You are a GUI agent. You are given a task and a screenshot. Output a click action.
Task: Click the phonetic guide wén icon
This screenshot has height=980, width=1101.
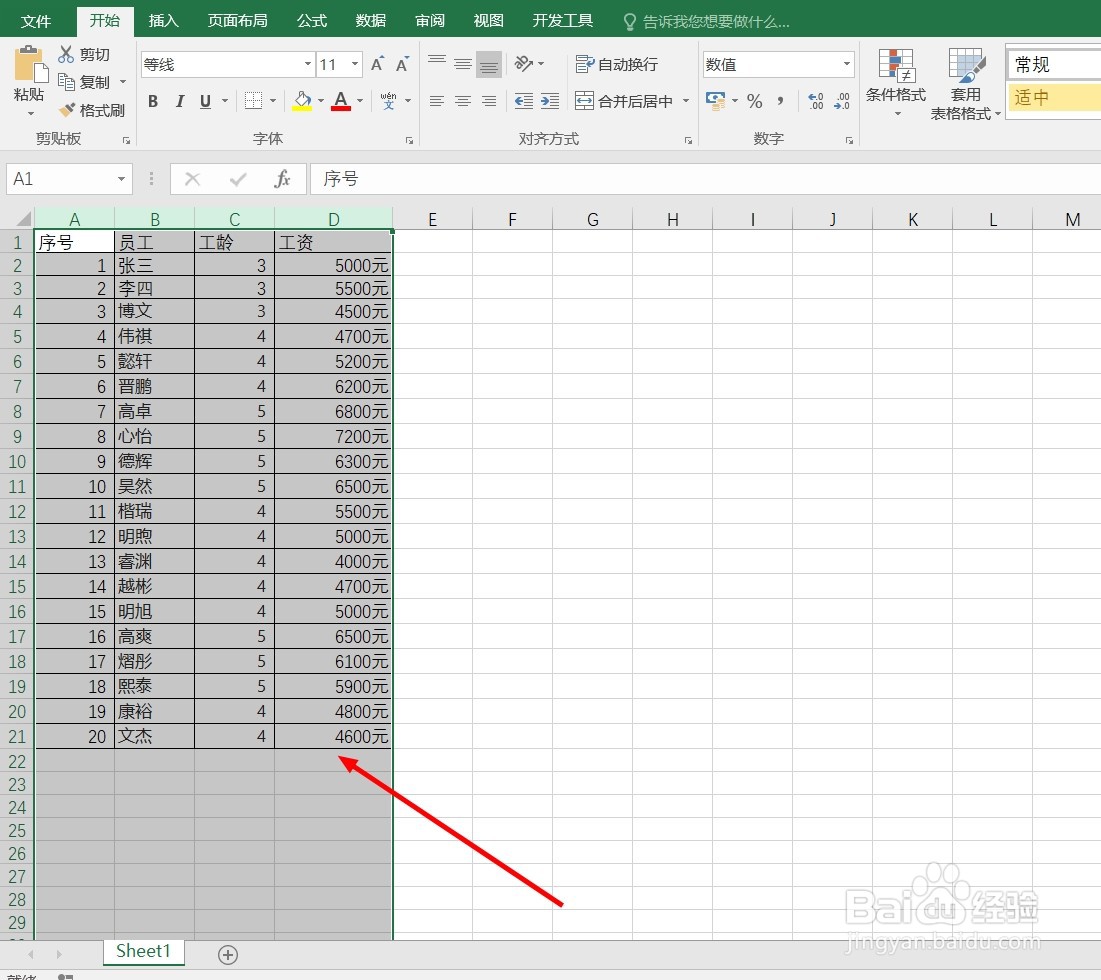pyautogui.click(x=388, y=101)
